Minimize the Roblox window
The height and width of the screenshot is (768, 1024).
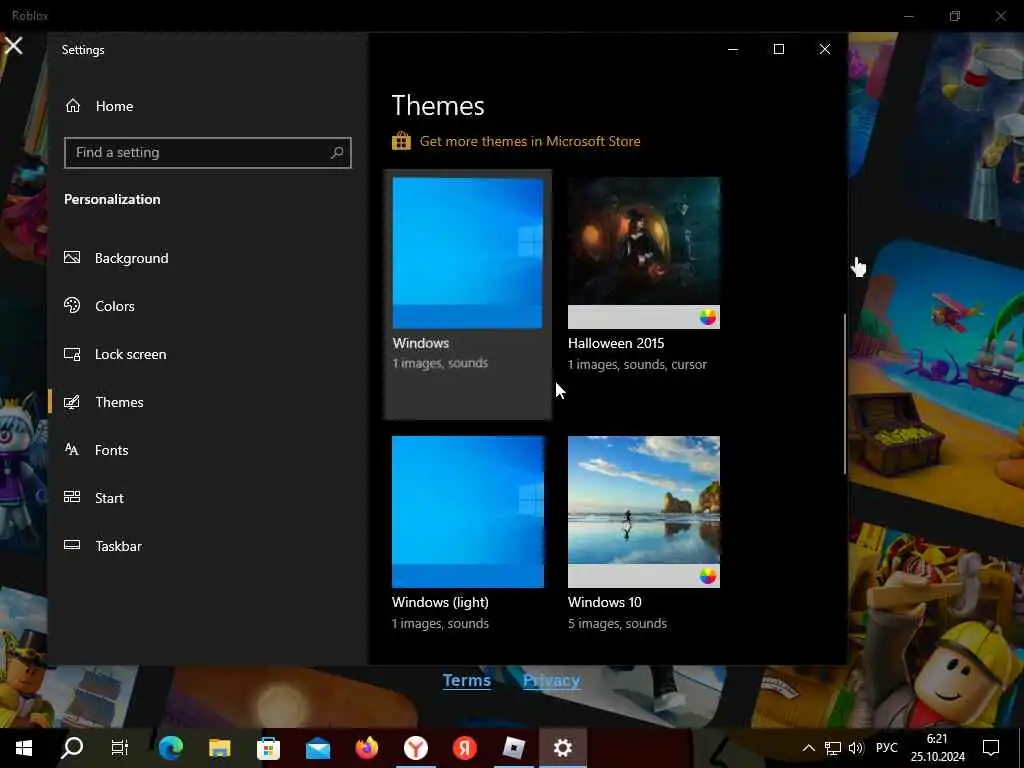coord(908,16)
